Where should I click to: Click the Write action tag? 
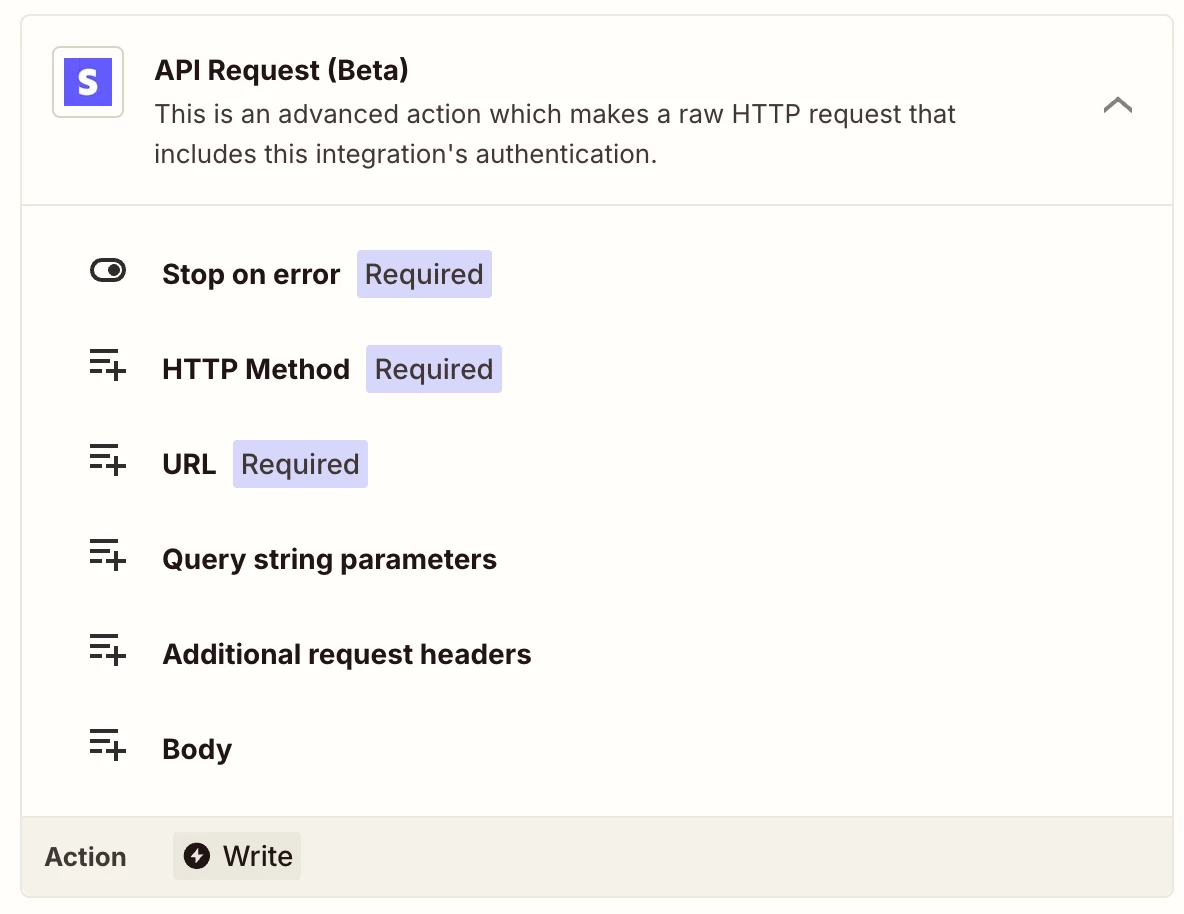[x=238, y=857]
